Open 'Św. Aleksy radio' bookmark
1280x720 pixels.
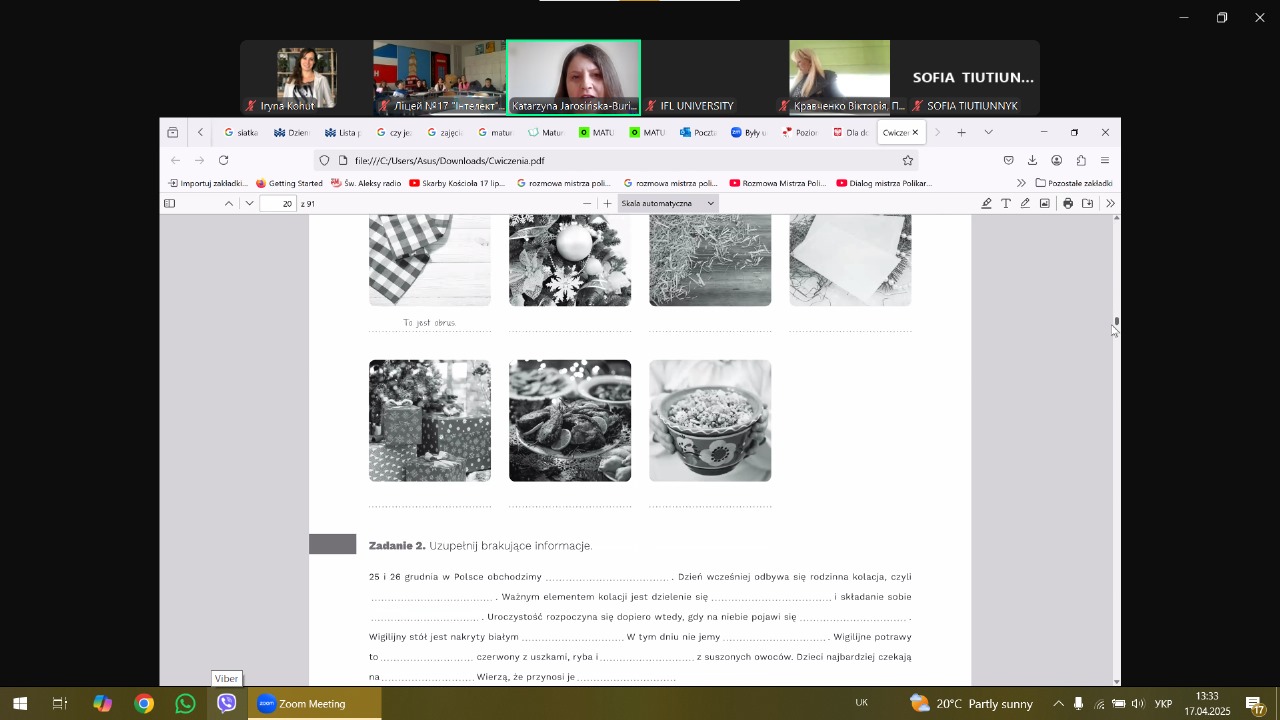[366, 183]
